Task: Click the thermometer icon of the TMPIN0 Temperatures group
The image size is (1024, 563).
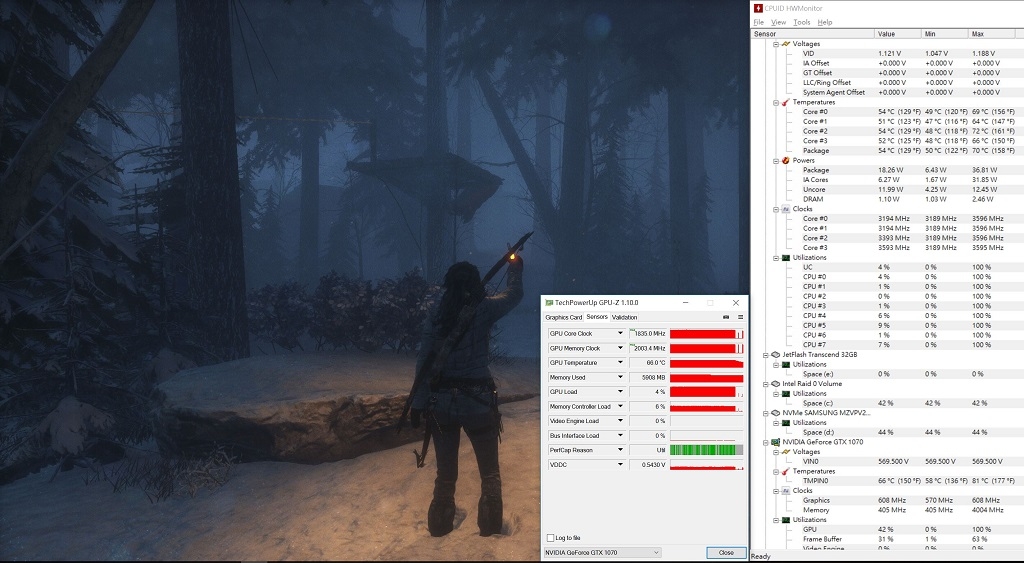Action: point(786,471)
